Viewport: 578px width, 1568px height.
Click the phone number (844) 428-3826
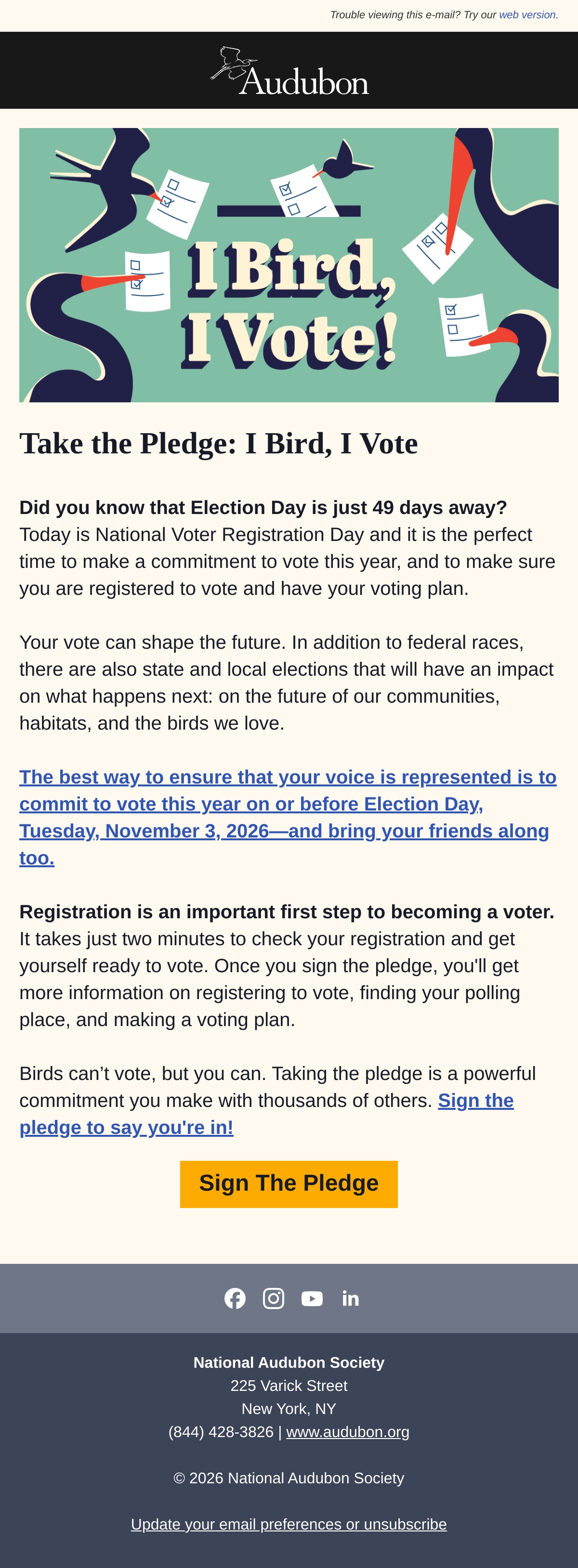tap(221, 1432)
